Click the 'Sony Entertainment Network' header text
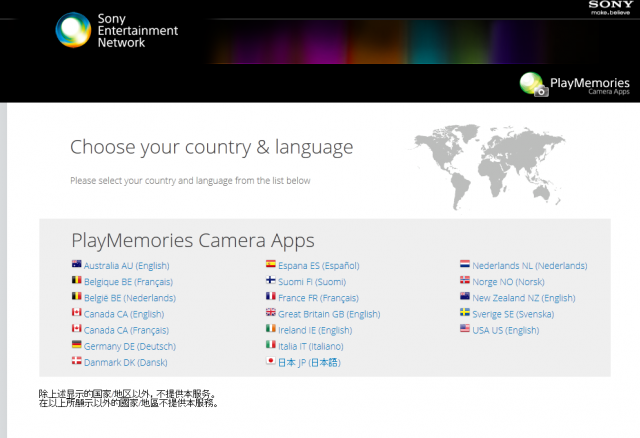 pyautogui.click(x=138, y=31)
